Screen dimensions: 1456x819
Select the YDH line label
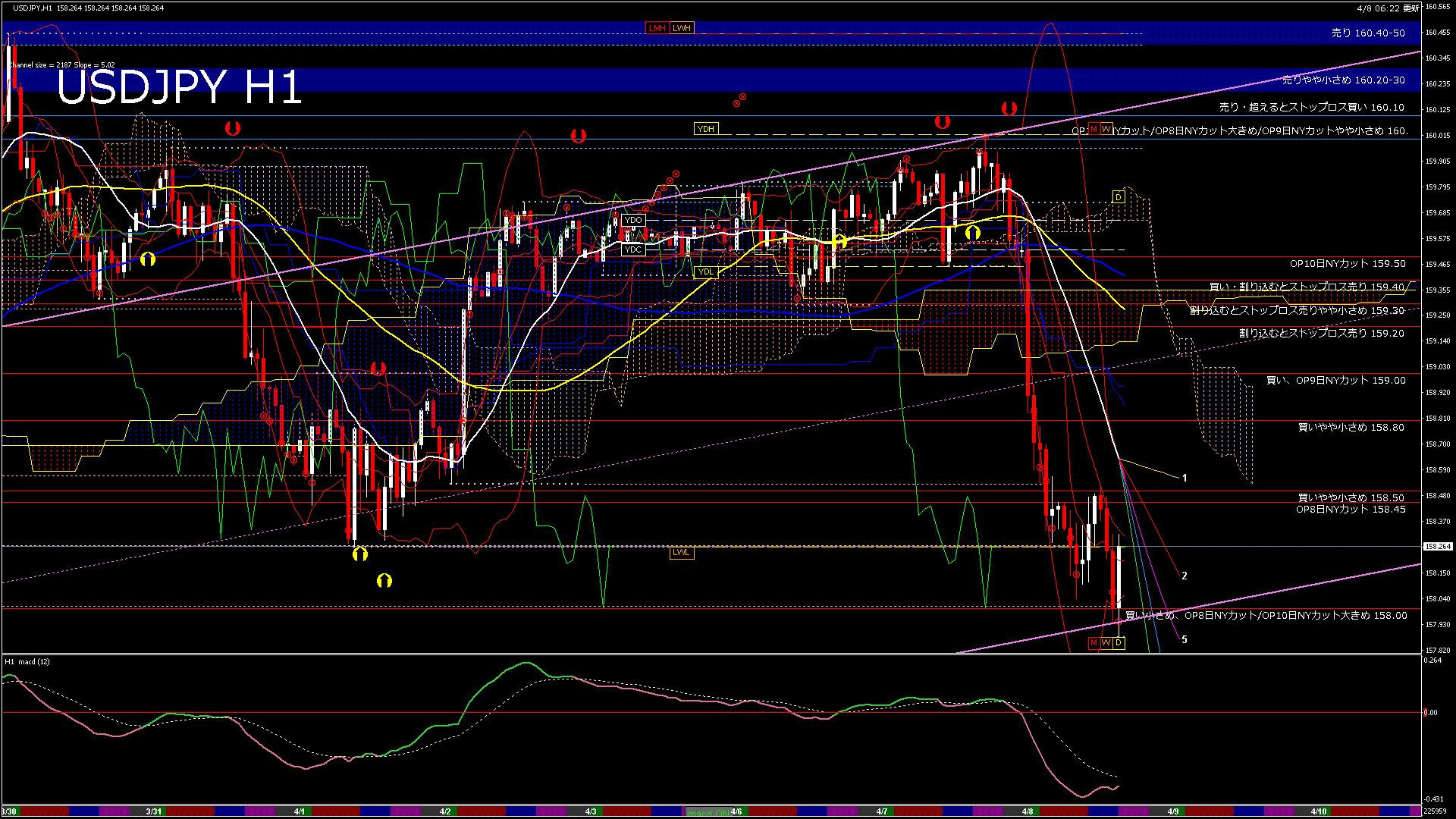pos(706,129)
